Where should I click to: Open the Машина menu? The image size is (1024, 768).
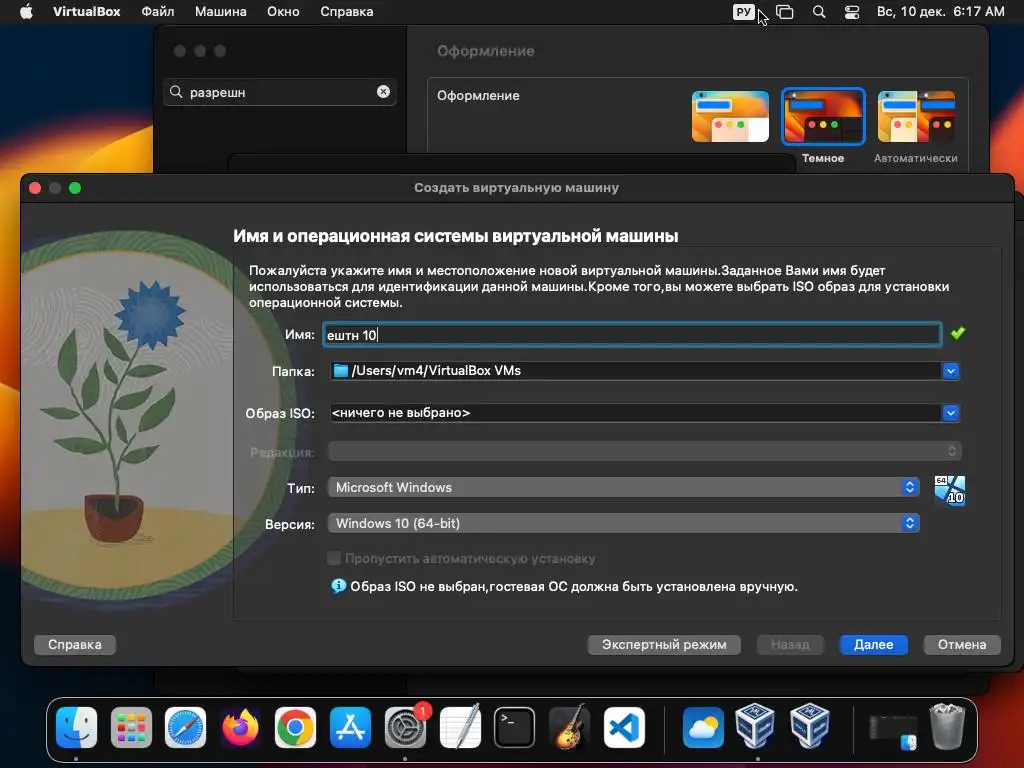(x=221, y=12)
